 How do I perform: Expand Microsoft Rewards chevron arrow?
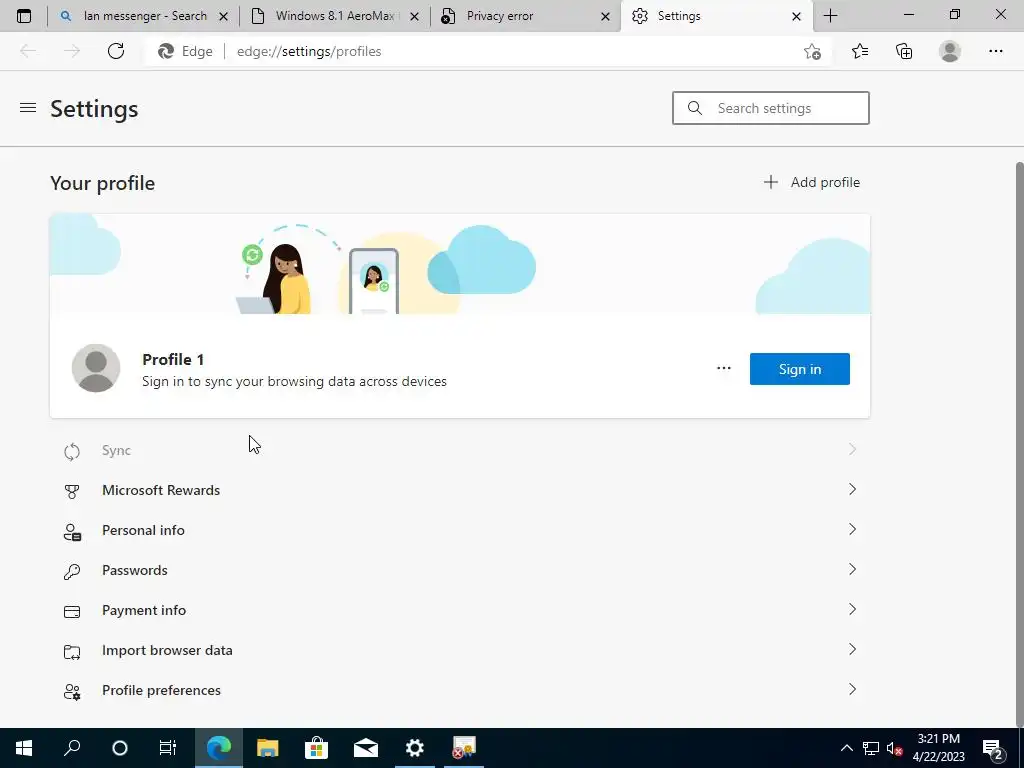[x=852, y=489]
